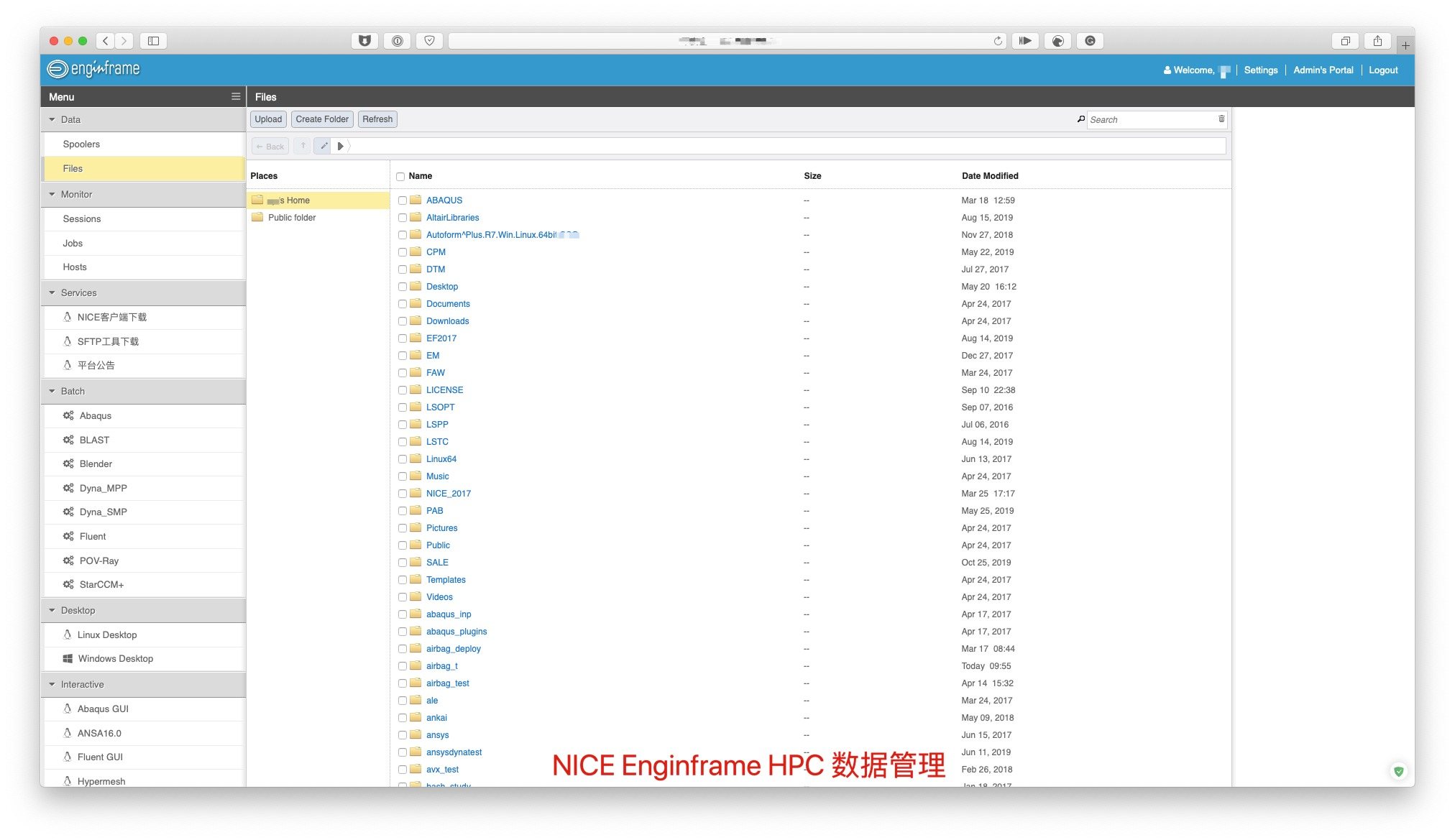Collapse the Batch menu section

(144, 391)
